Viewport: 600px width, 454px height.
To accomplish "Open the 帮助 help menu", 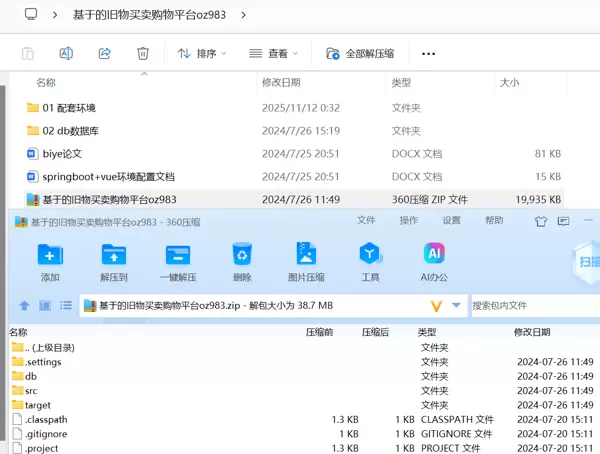I will click(495, 220).
